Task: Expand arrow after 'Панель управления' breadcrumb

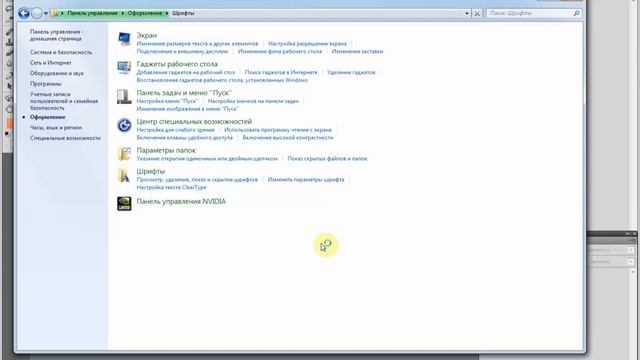Action: [x=122, y=13]
